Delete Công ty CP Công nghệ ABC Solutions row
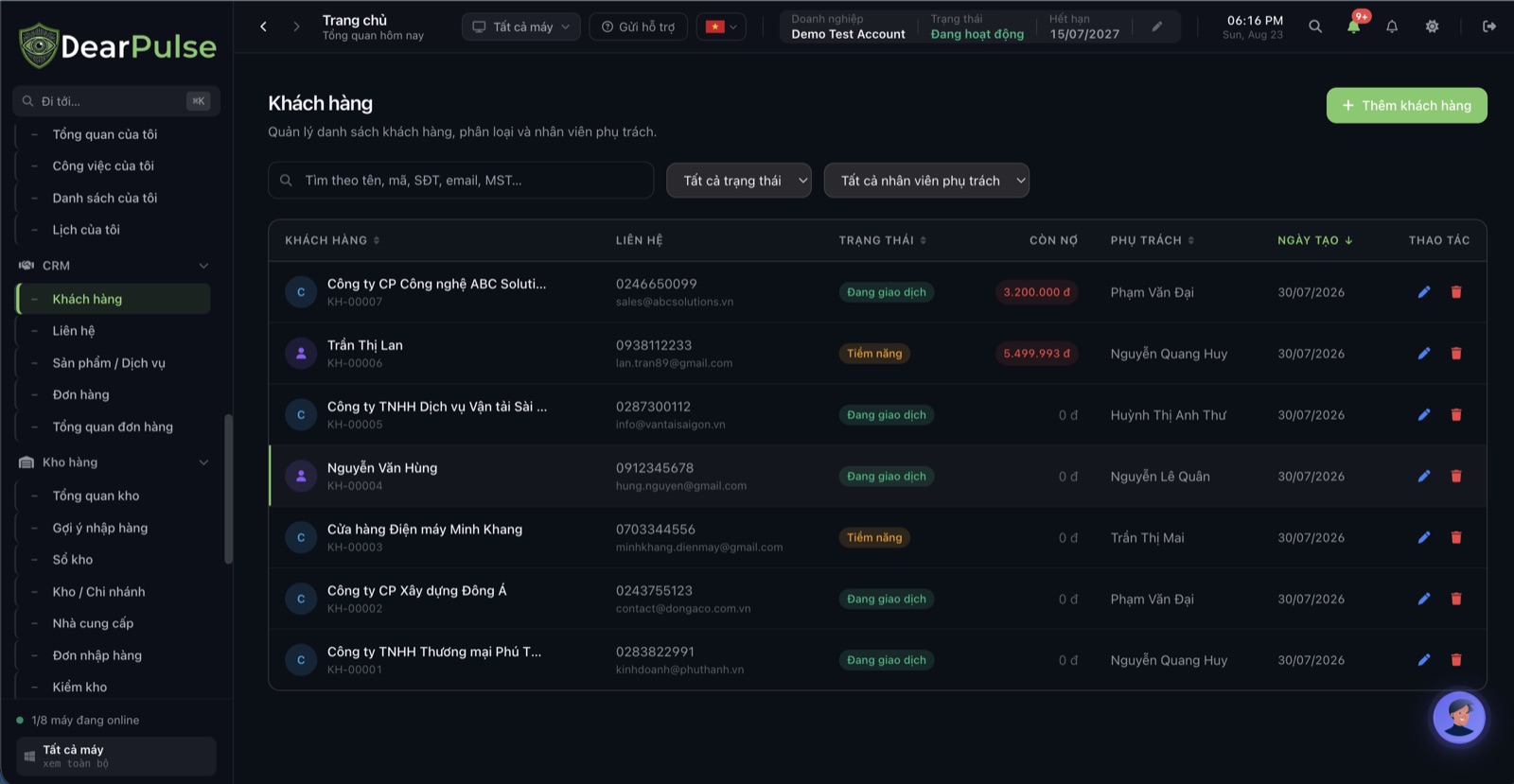The height and width of the screenshot is (784, 1514). (x=1456, y=292)
